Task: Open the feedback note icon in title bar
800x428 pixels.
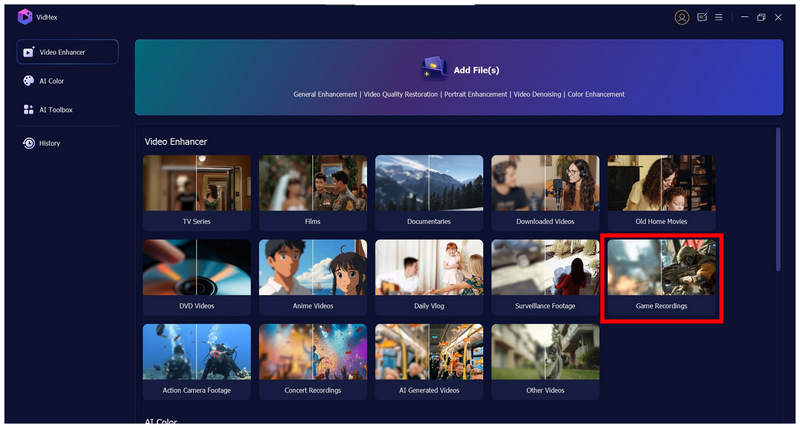Action: point(702,17)
